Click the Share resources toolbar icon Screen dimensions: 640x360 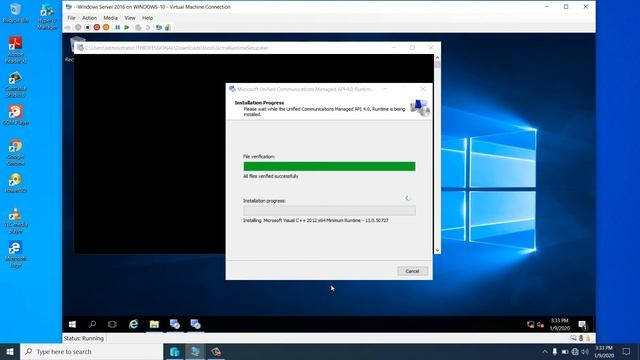coord(168,27)
